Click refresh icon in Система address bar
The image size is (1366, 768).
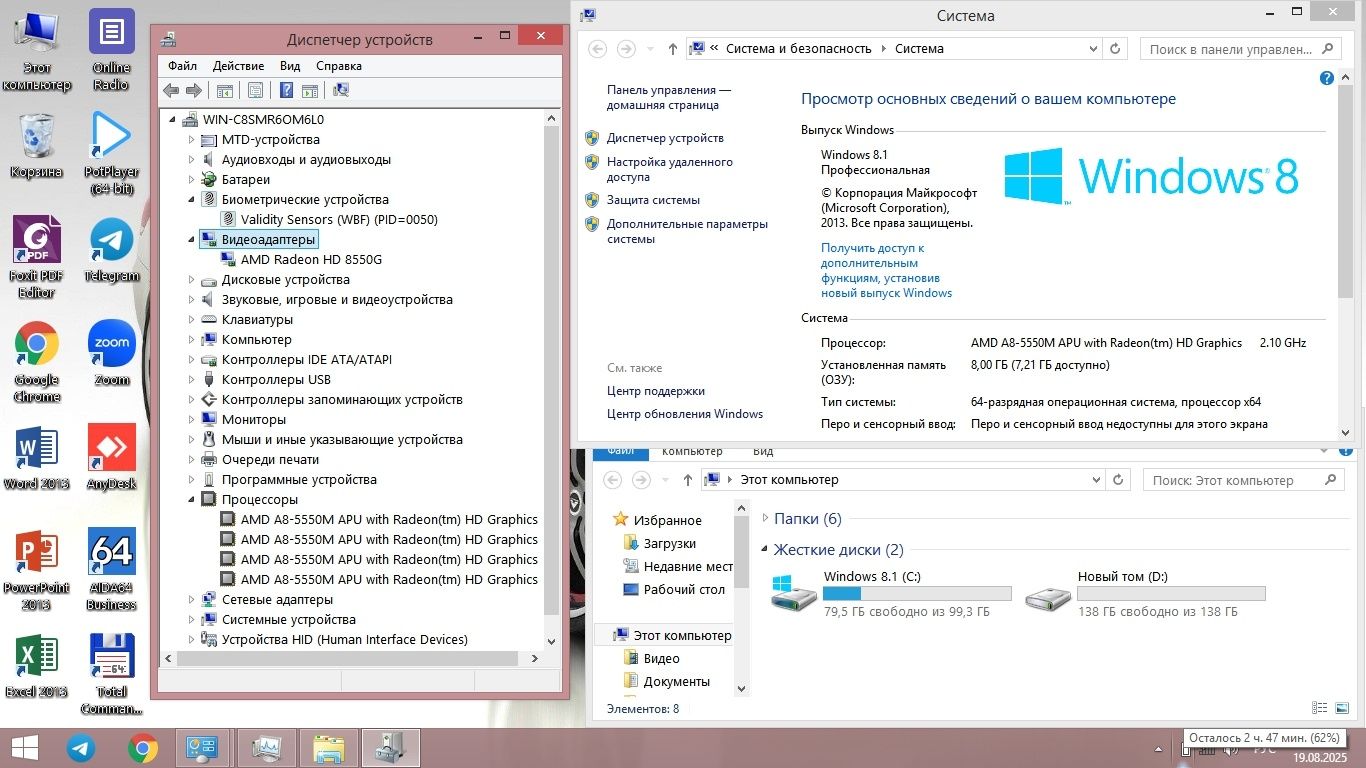point(1116,48)
